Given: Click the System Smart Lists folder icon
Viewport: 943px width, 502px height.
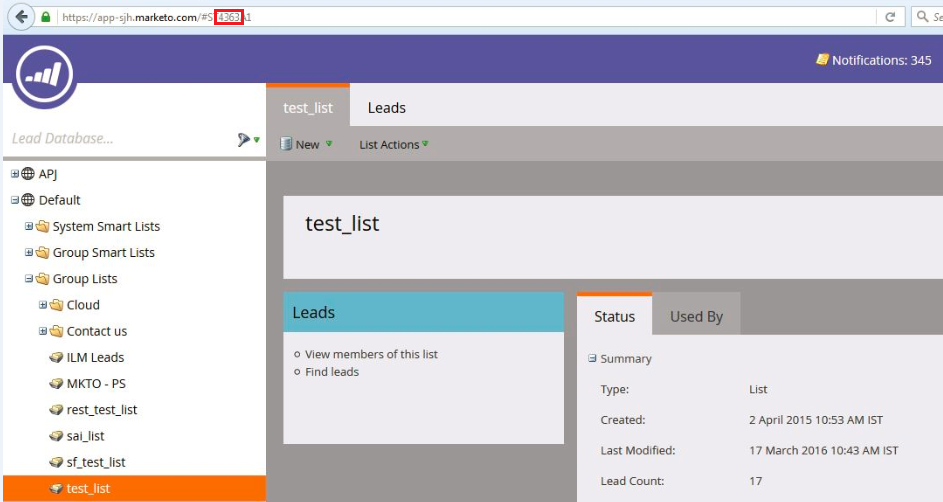Looking at the screenshot, I should (43, 226).
